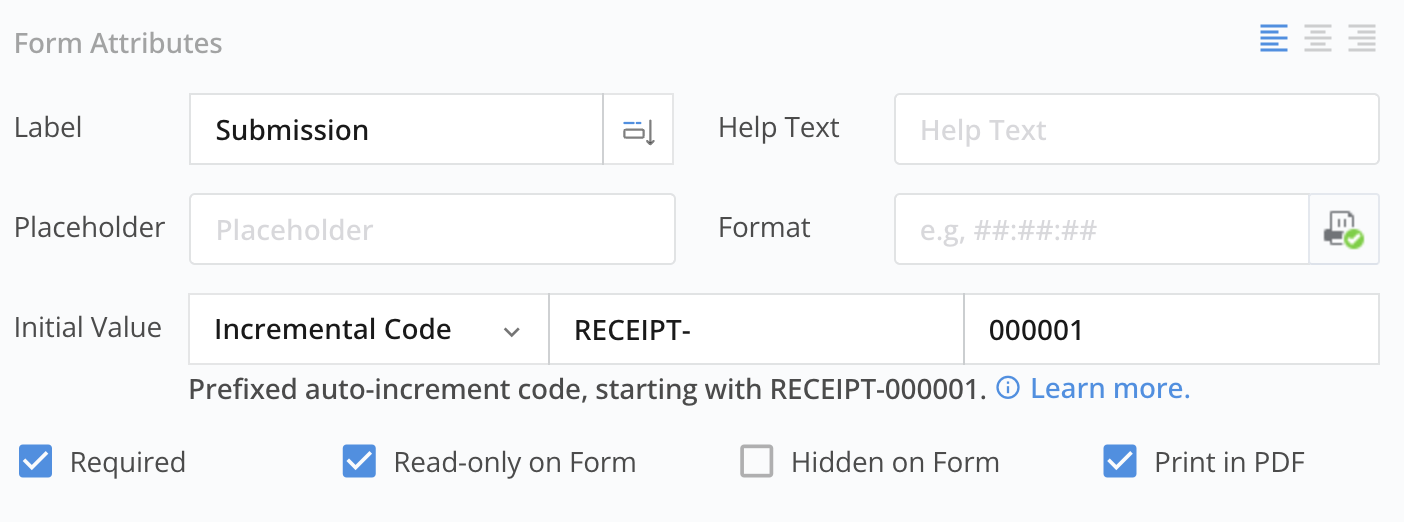Image resolution: width=1404 pixels, height=522 pixels.
Task: Open the Learn more link
Action: pyautogui.click(x=1110, y=388)
